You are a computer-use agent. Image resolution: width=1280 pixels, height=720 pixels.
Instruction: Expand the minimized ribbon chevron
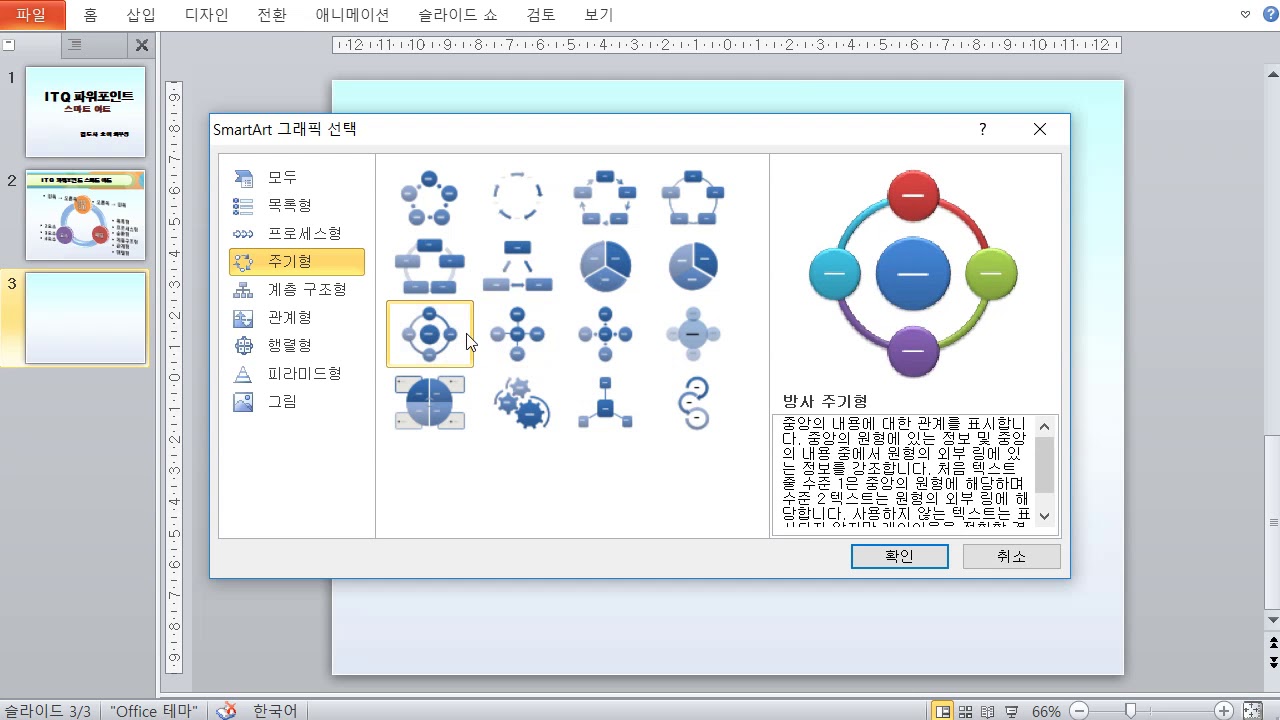click(x=1245, y=15)
